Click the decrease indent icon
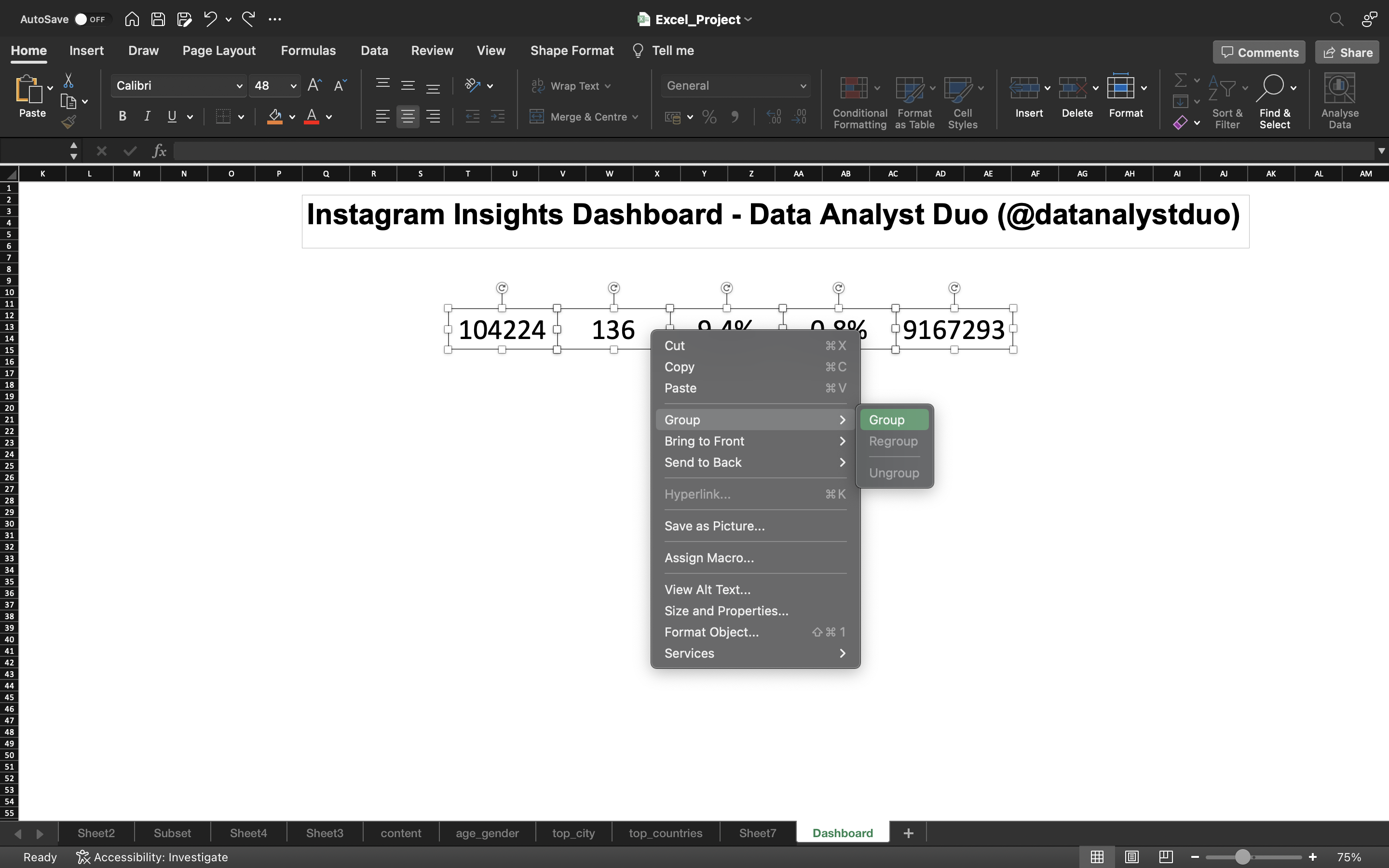Screen dimensions: 1389x868 [x=472, y=117]
